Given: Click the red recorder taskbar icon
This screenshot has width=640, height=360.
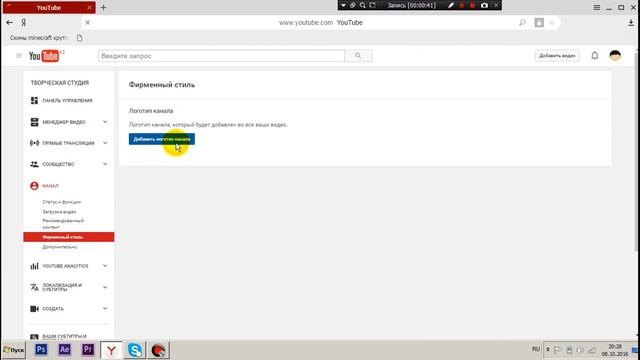Looking at the screenshot, I should pyautogui.click(x=158, y=350).
